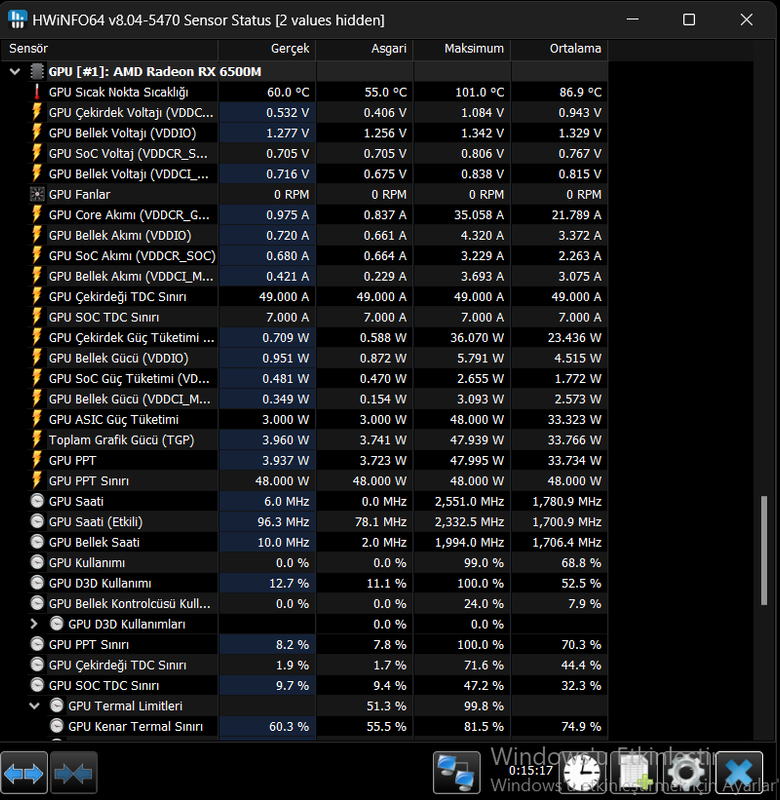The height and width of the screenshot is (800, 780).
Task: Close sensors with the blue X icon
Action: click(x=739, y=773)
